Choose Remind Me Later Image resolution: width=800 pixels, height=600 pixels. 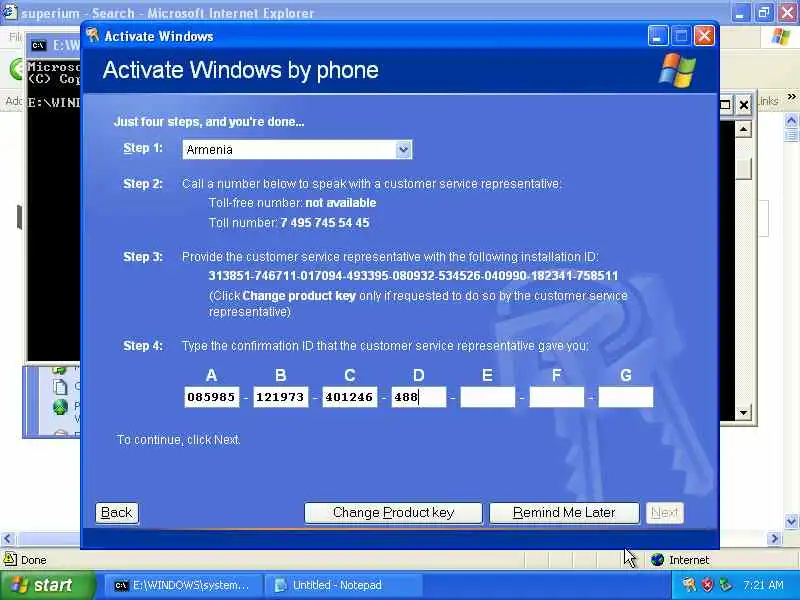click(x=564, y=513)
